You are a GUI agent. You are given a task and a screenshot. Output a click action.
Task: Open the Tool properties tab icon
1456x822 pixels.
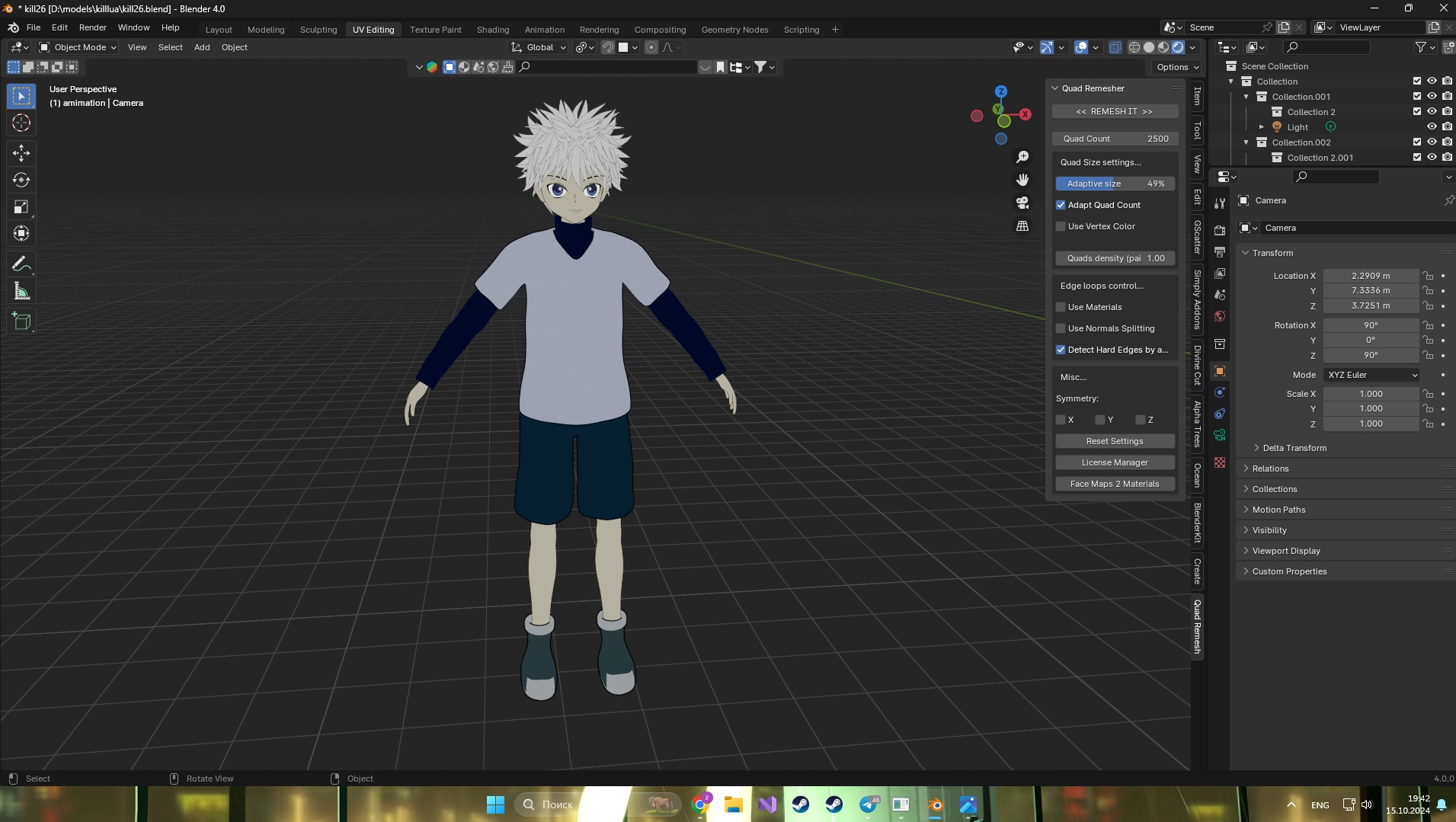click(x=1220, y=203)
